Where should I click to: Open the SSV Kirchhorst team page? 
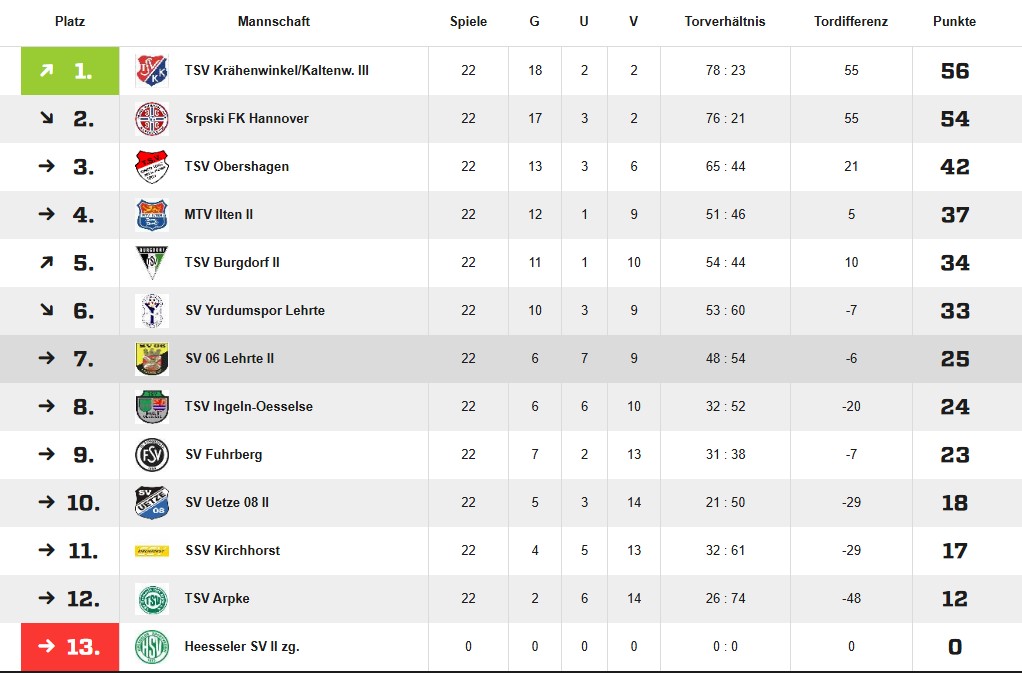233,551
